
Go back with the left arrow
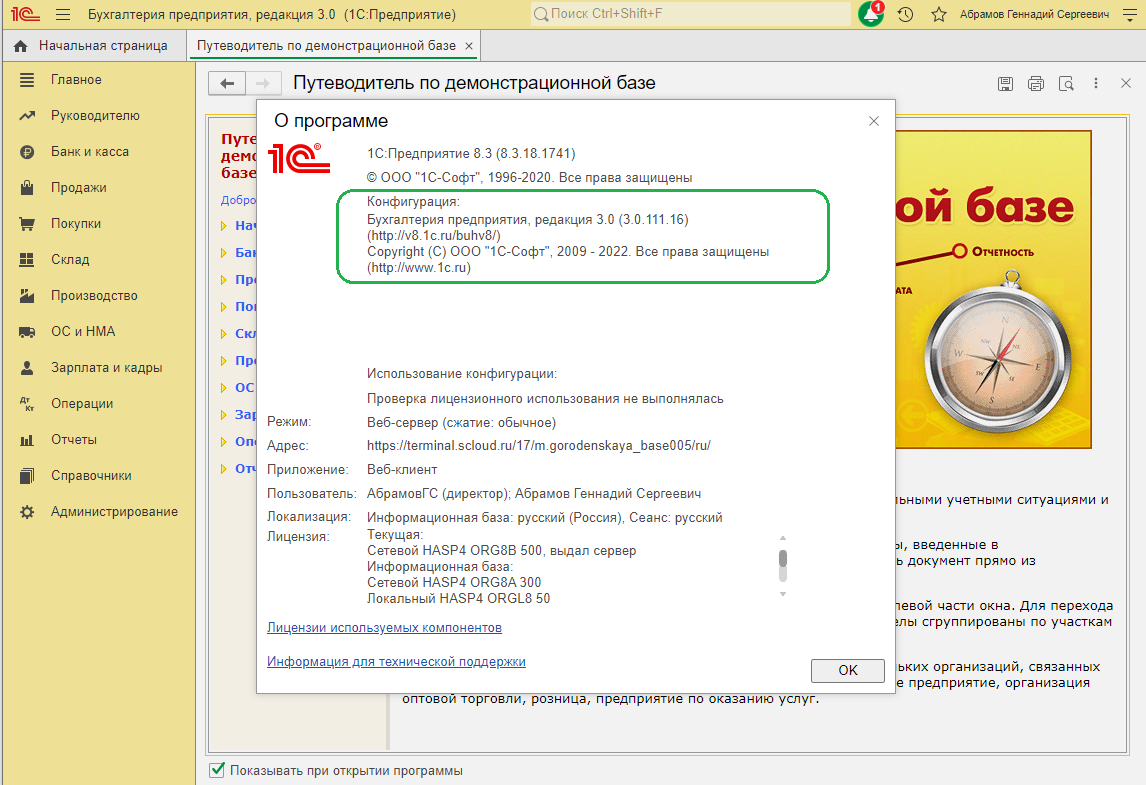pyautogui.click(x=227, y=83)
